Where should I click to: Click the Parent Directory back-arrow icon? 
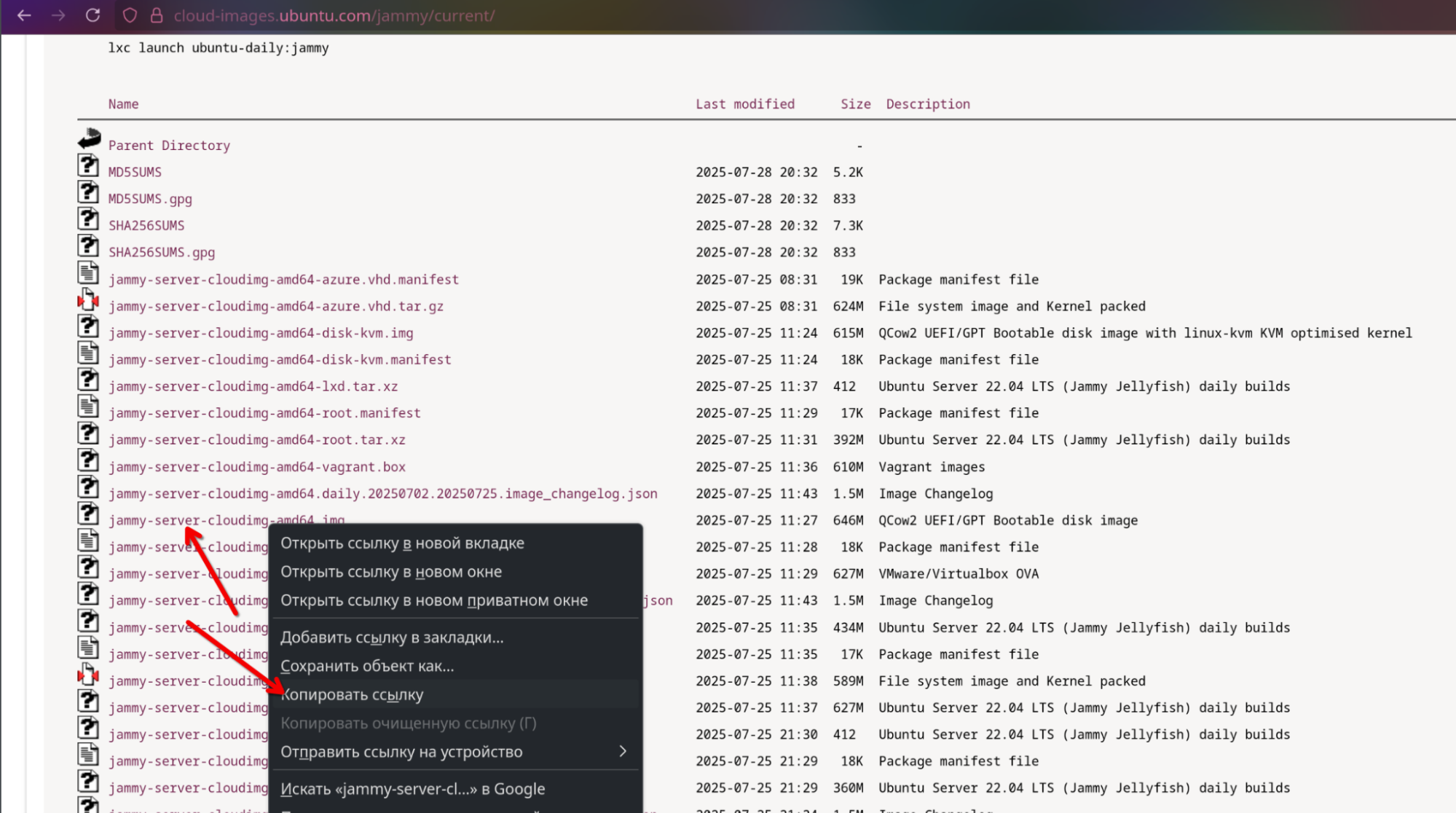click(x=89, y=138)
